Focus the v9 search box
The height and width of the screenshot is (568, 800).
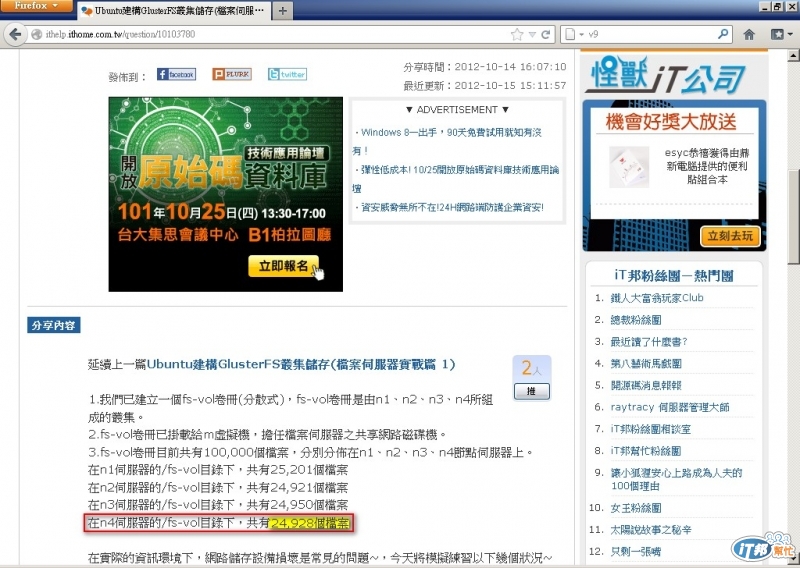coord(651,34)
